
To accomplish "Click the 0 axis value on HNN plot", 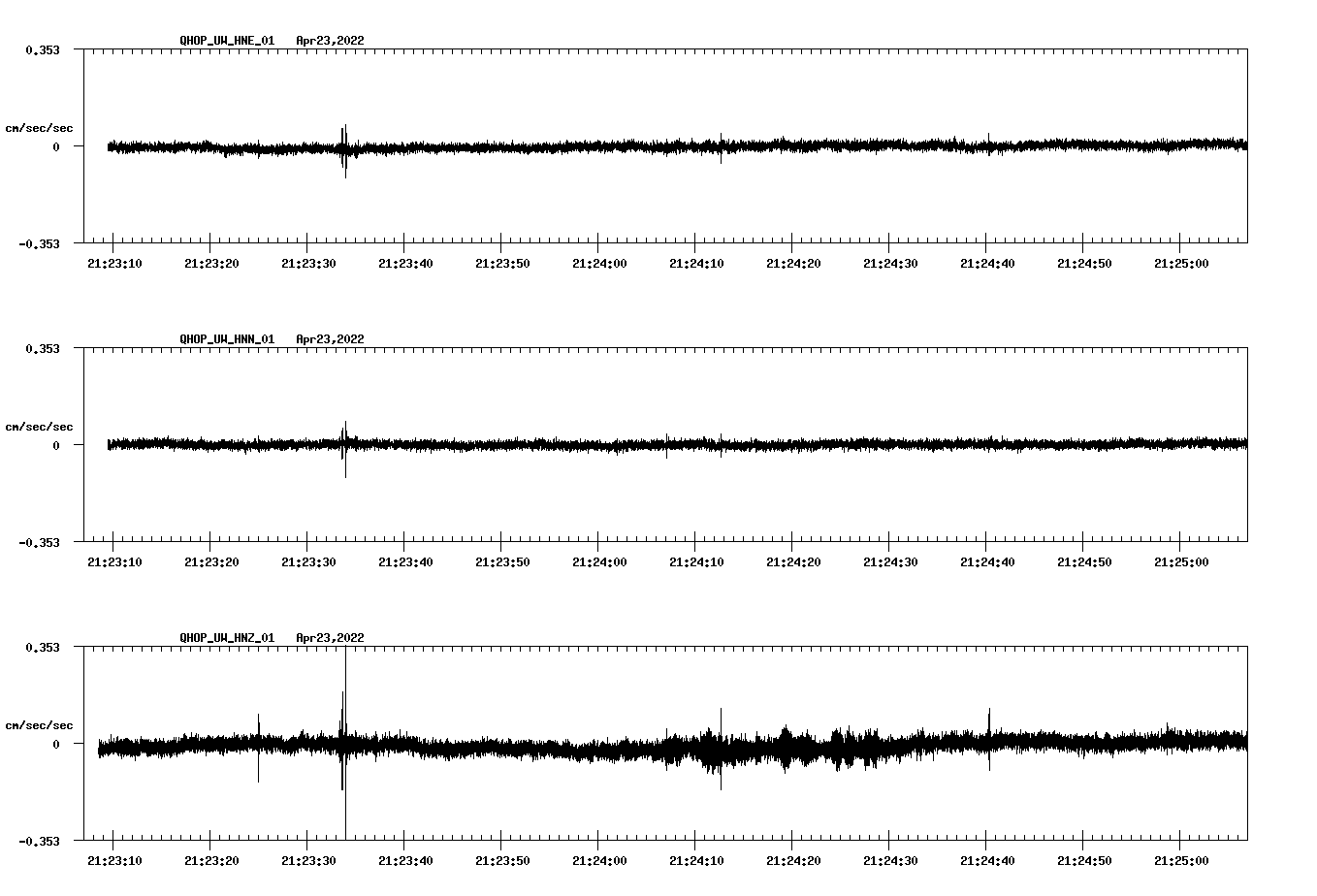I will [x=56, y=445].
